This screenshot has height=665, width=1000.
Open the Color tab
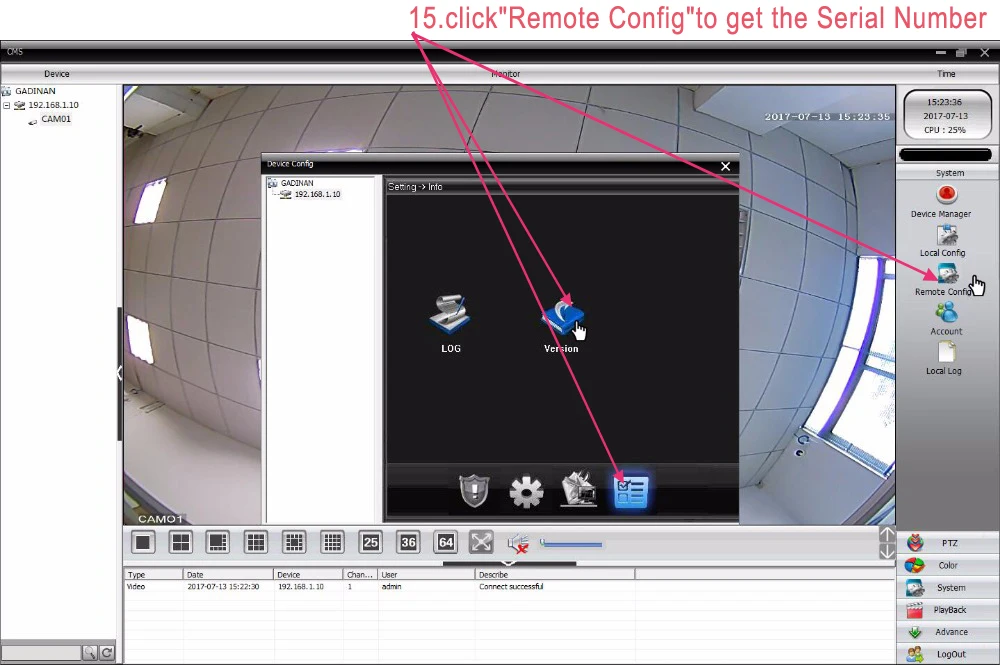coord(948,566)
